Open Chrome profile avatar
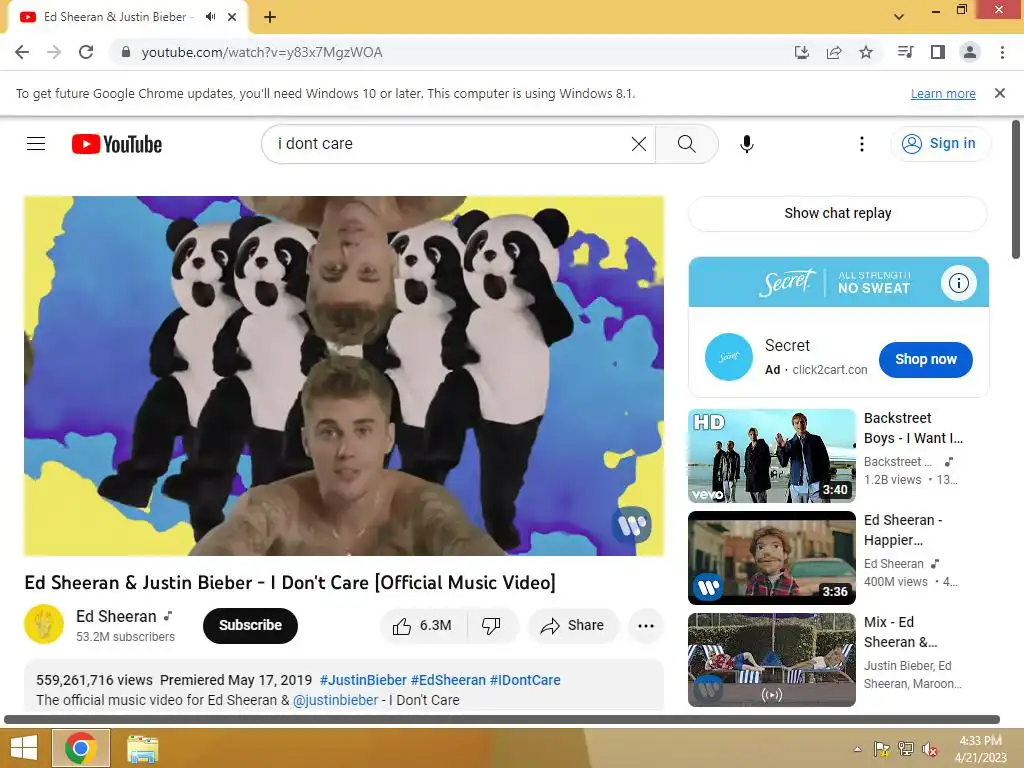The height and width of the screenshot is (768, 1024). click(970, 52)
